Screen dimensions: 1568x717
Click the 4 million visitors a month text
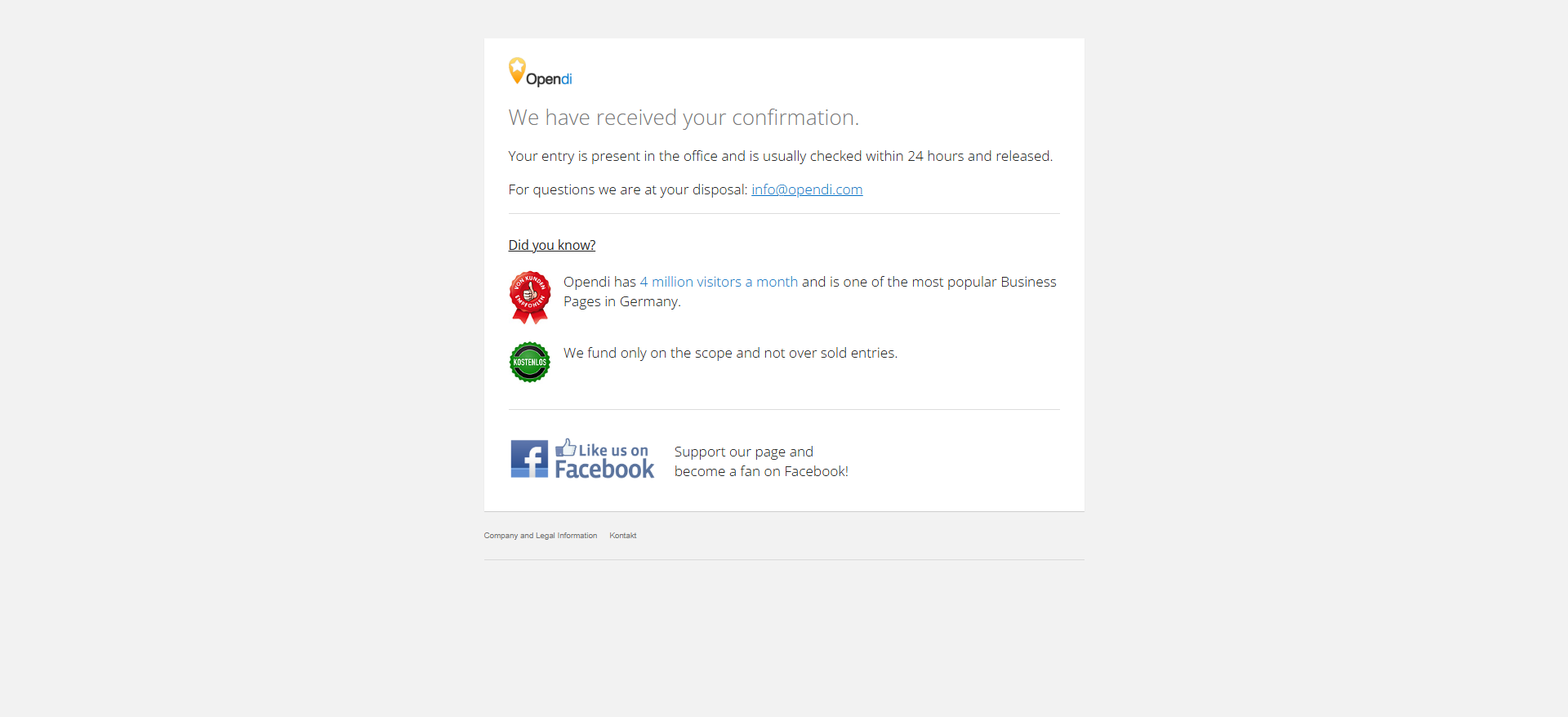pyautogui.click(x=719, y=282)
